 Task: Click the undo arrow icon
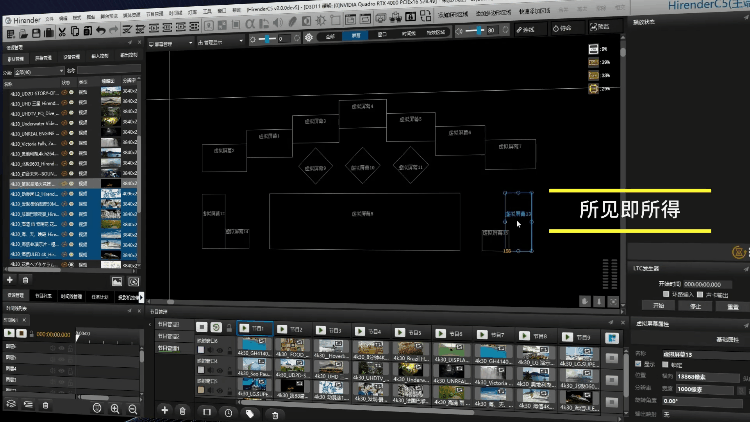[x=100, y=31]
